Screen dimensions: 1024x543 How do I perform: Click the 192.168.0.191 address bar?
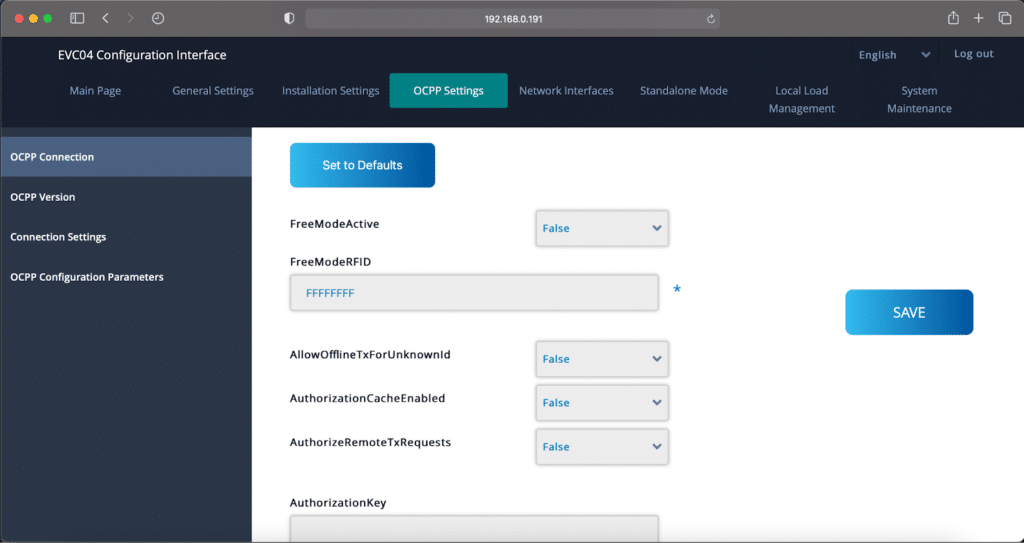(513, 18)
